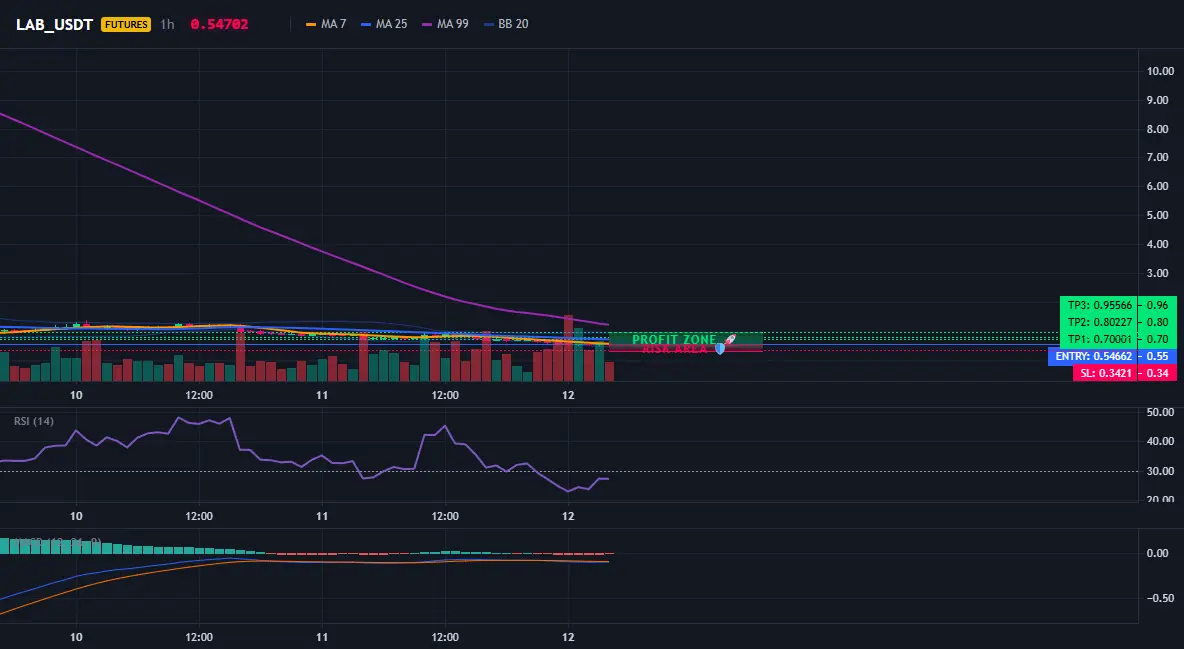Click the shield icon beside RISK AREA

tap(720, 349)
